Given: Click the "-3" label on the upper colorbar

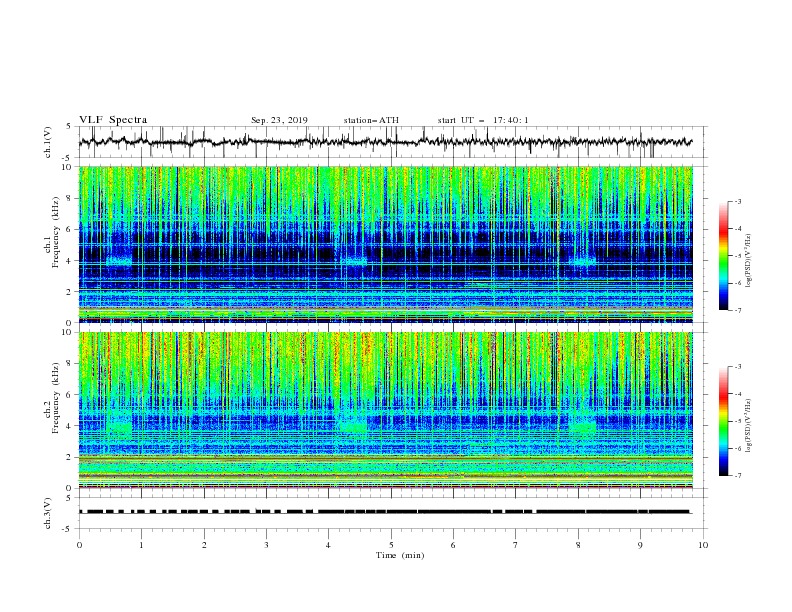Looking at the screenshot, I should [x=738, y=201].
